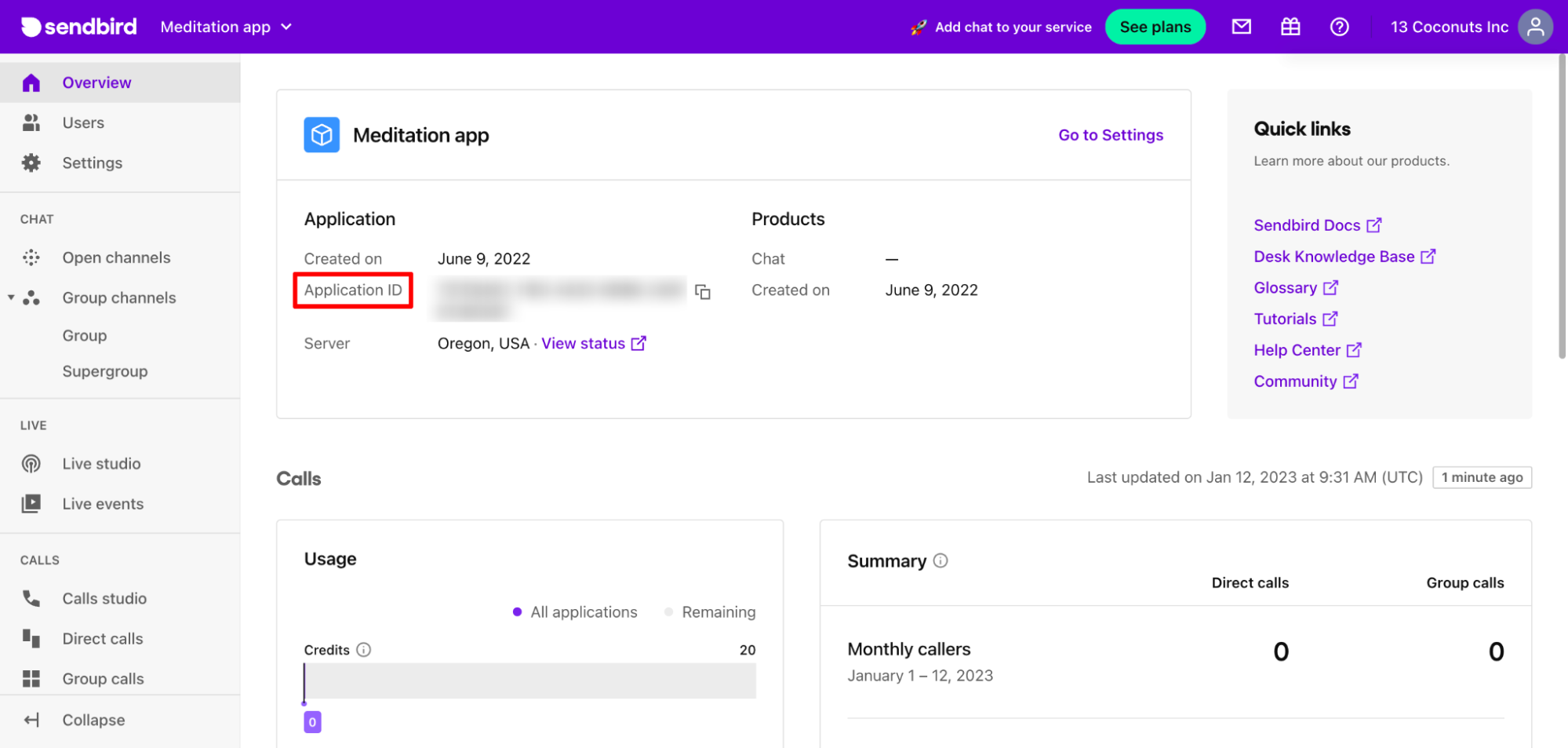Click the blurred Application ID value
The image size is (1568, 748).
[560, 299]
